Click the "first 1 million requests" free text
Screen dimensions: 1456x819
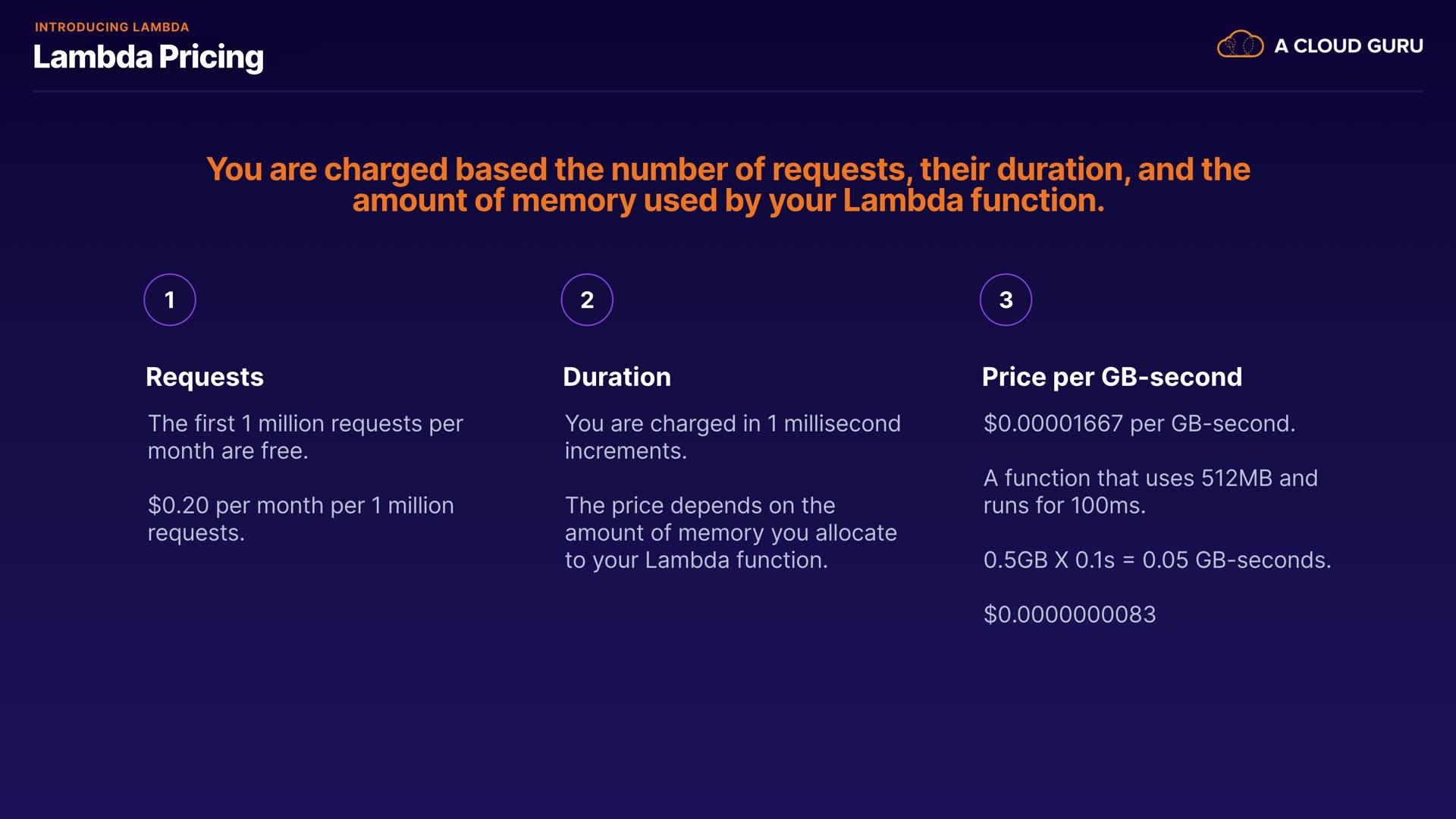[305, 437]
